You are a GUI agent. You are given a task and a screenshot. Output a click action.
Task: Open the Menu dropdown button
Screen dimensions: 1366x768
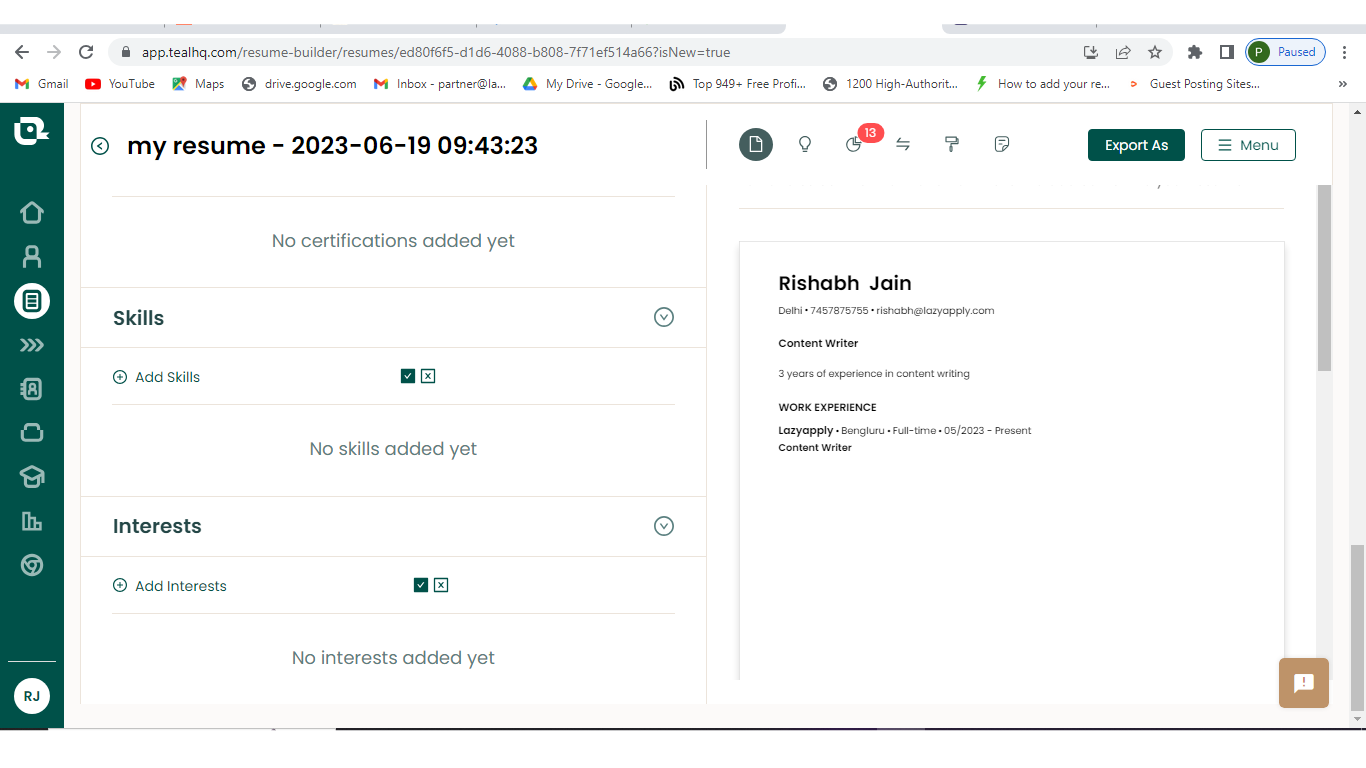coord(1248,145)
